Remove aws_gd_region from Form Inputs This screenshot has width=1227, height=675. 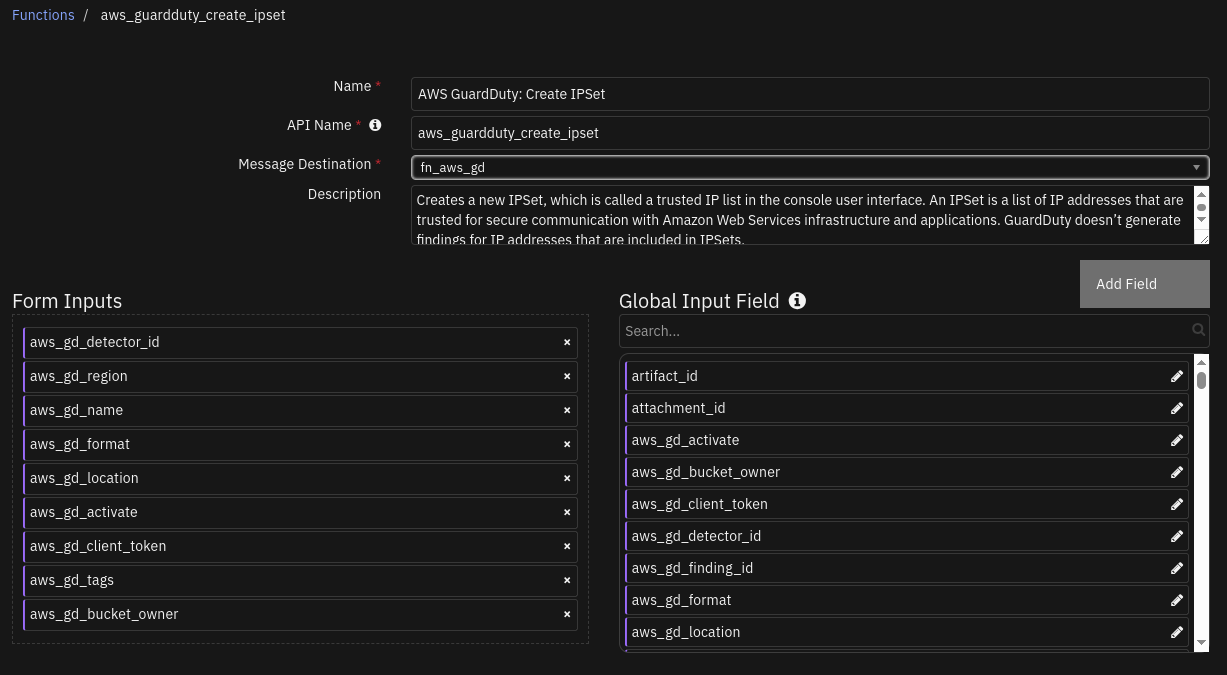[567, 376]
